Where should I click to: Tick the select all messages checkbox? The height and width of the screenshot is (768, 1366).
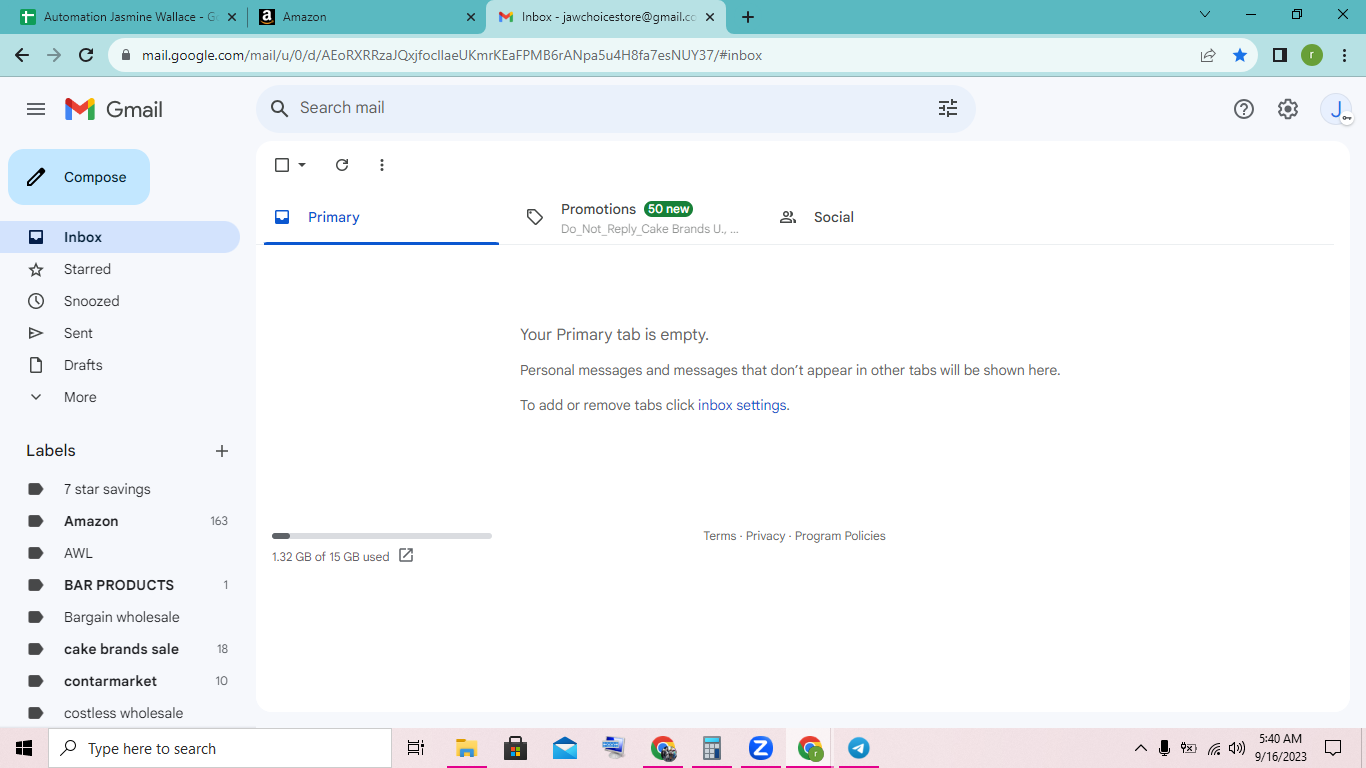pos(282,165)
